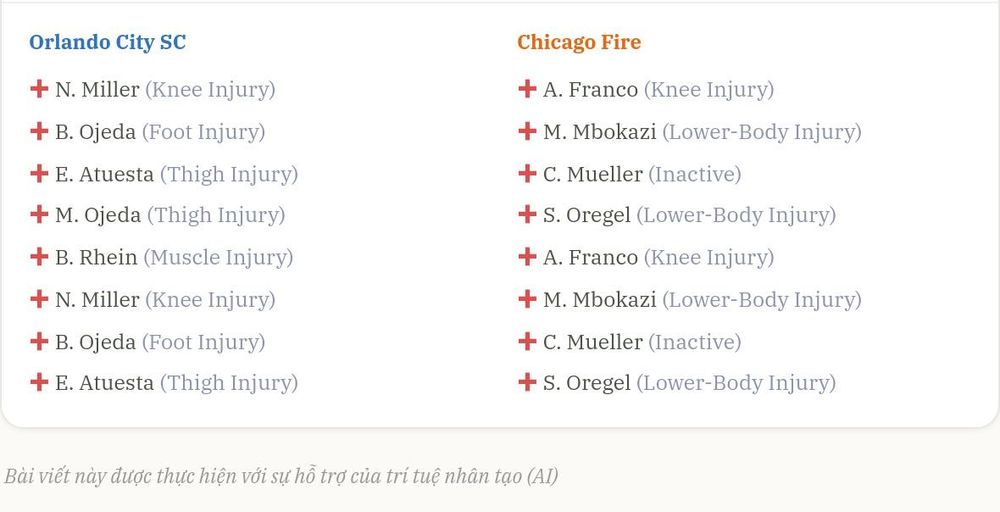Click the red cross icon beside B. Rhein
The image size is (1000, 512).
click(39, 257)
